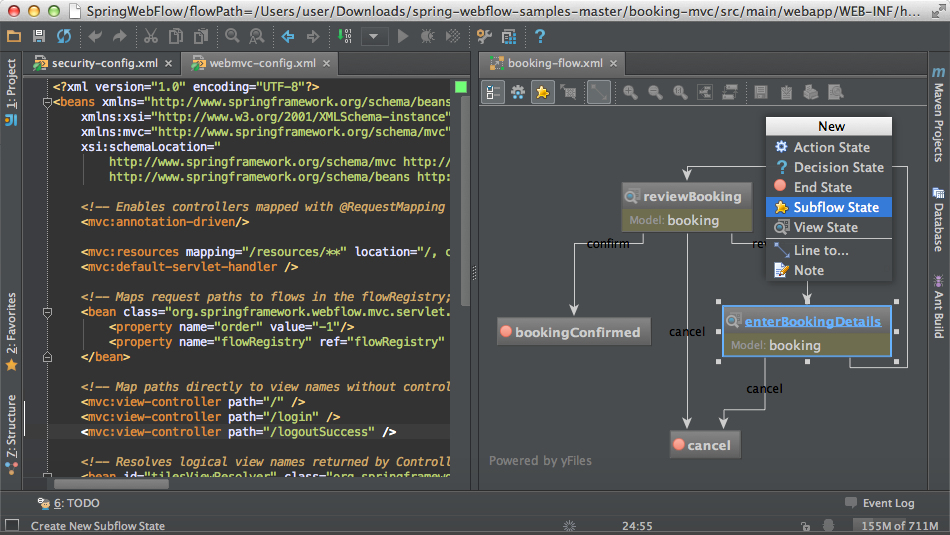Open Settings via the wrench icon

(484, 36)
